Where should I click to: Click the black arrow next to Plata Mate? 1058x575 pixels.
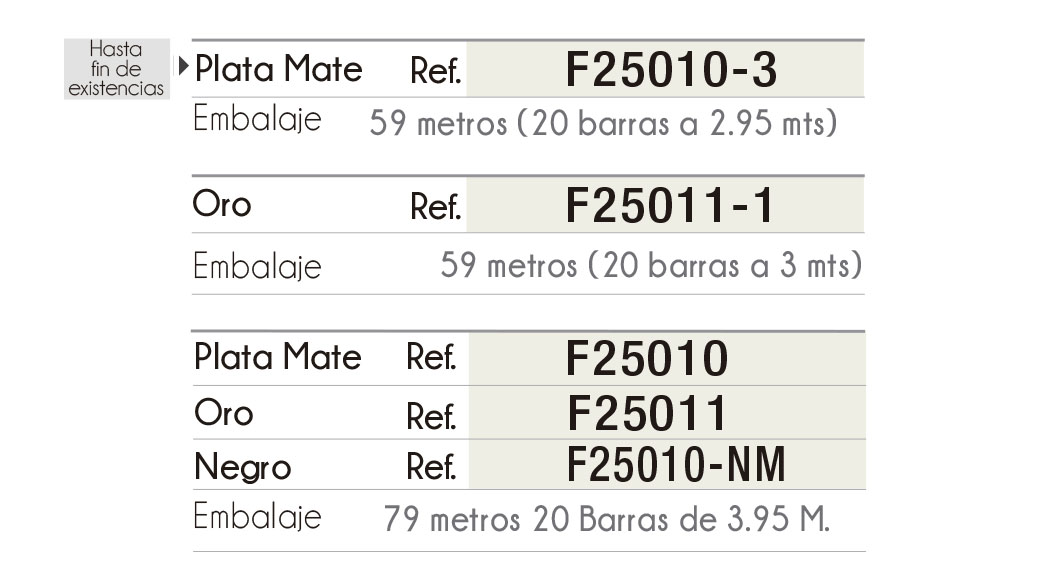[183, 68]
